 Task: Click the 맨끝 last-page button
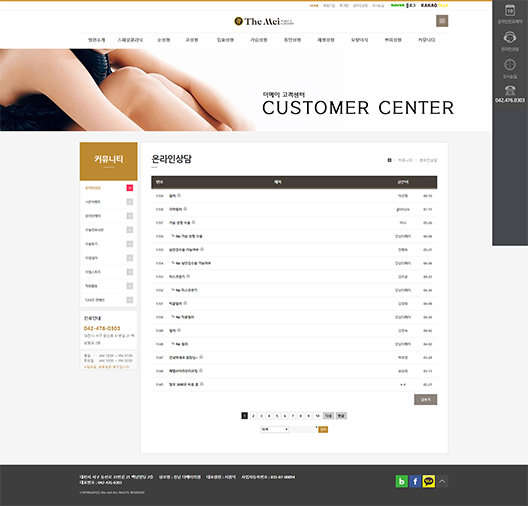pos(341,416)
